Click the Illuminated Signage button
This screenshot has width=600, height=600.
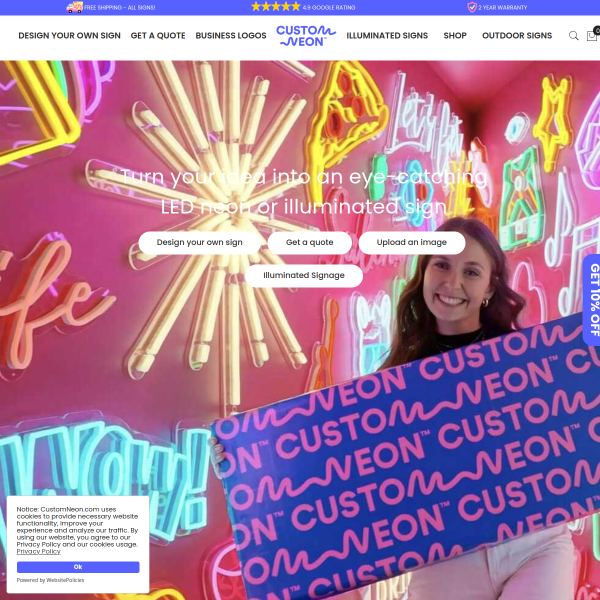pyautogui.click(x=304, y=276)
